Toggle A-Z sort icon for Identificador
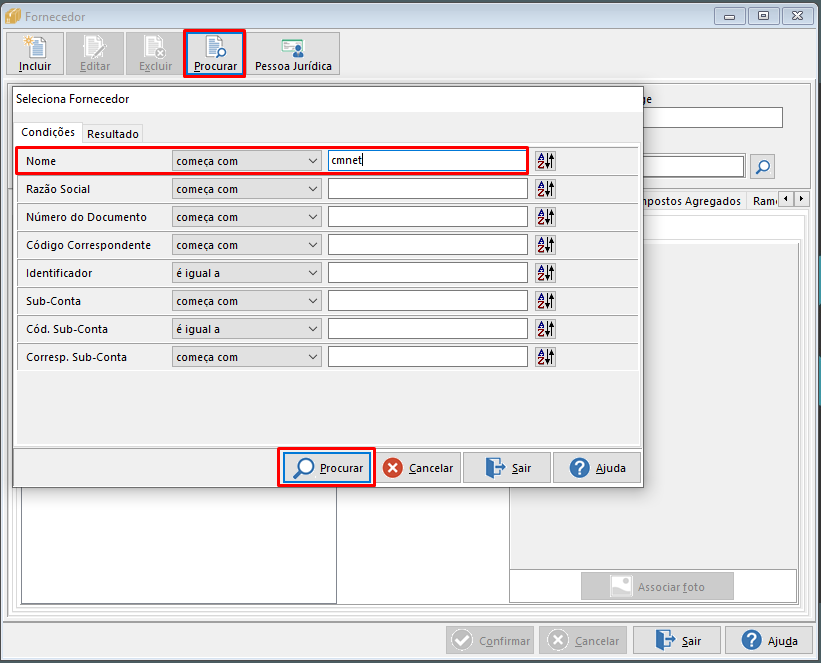This screenshot has height=663, width=821. pos(545,273)
